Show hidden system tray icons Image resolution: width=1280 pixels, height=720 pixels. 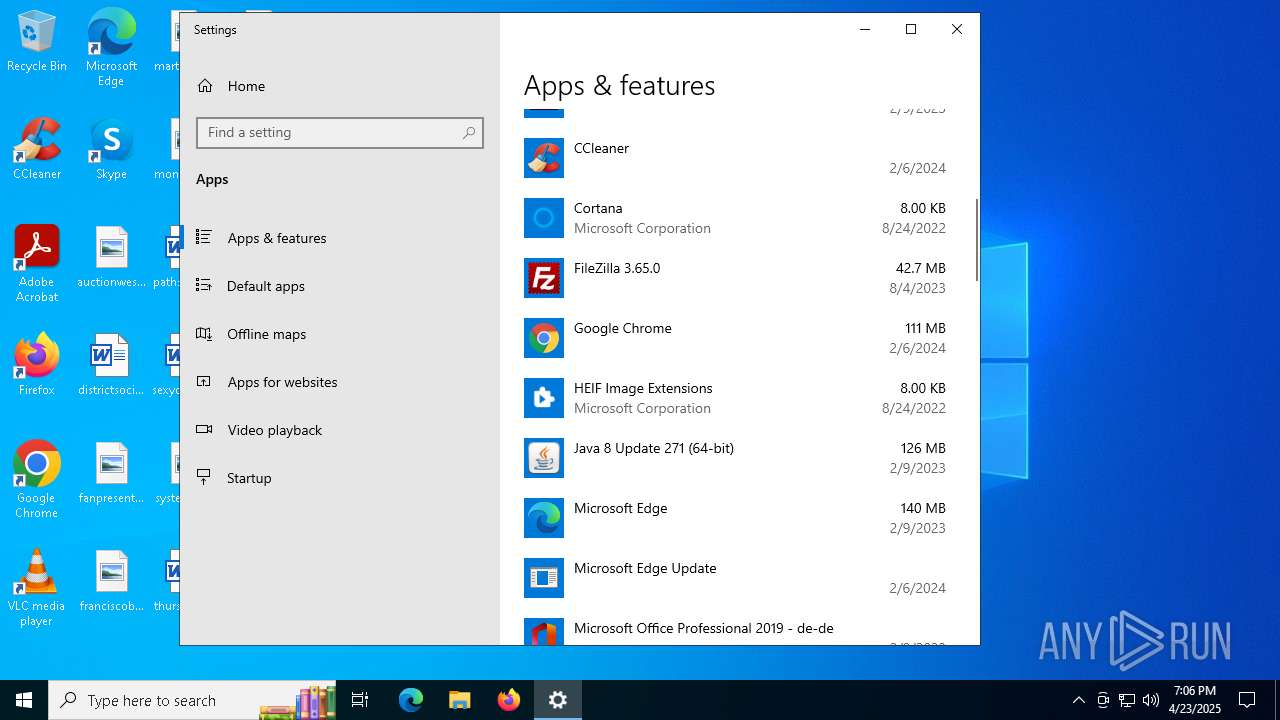point(1078,700)
